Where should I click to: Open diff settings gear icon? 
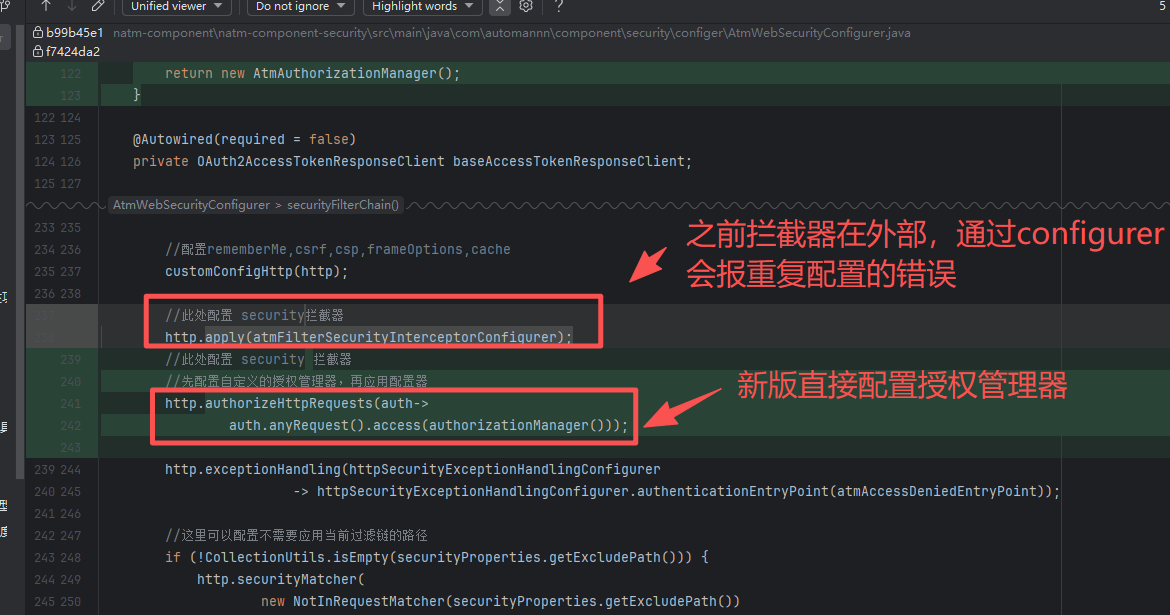pyautogui.click(x=525, y=6)
